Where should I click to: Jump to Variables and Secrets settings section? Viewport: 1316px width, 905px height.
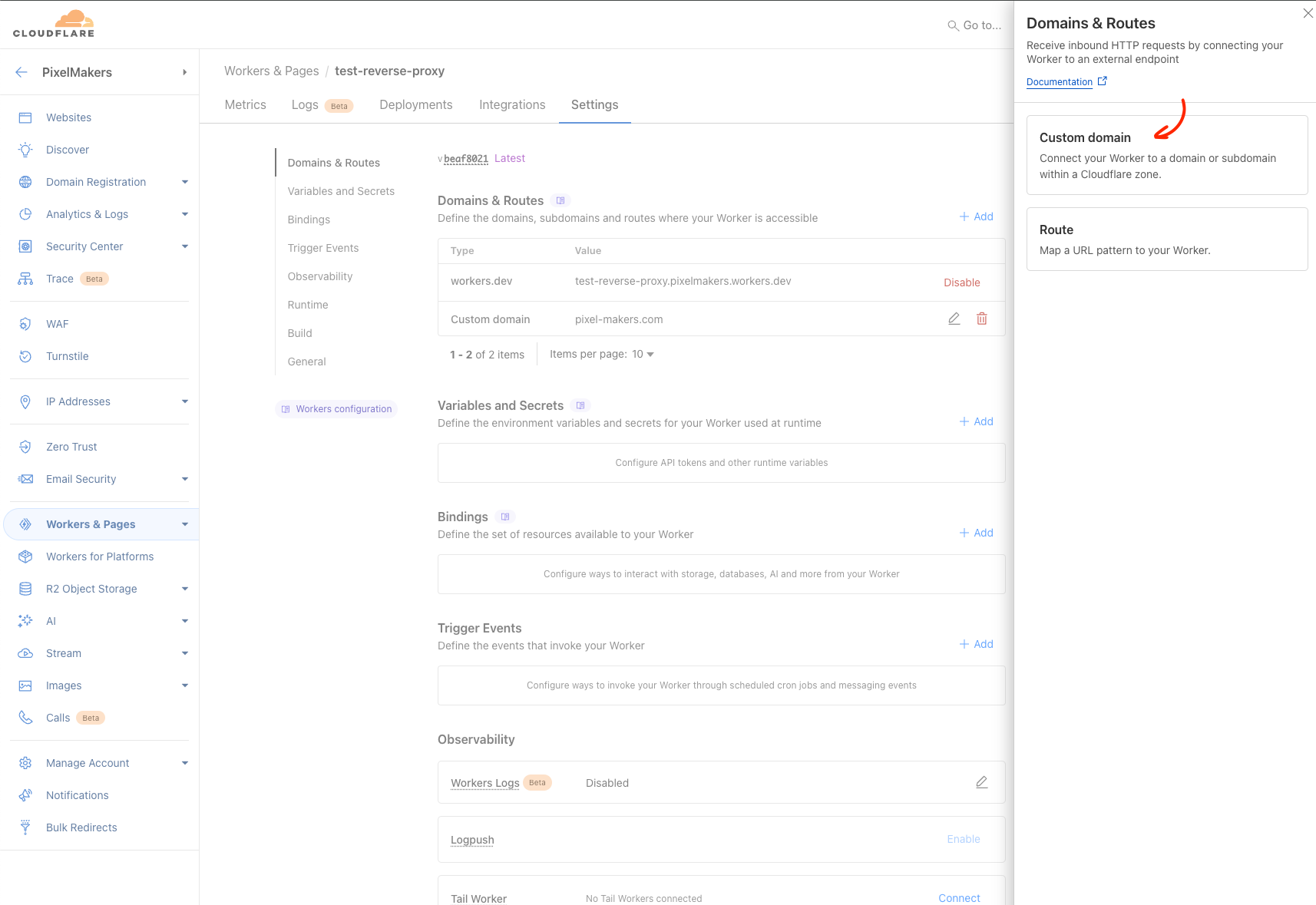tap(341, 191)
